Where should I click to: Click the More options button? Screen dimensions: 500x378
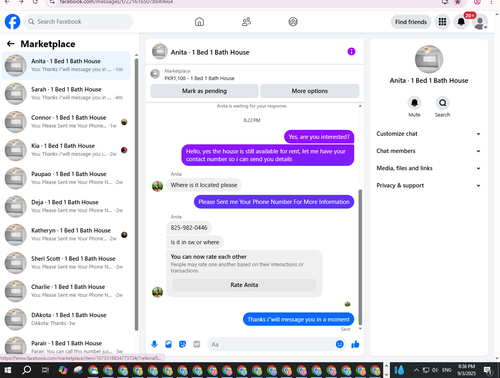click(310, 91)
